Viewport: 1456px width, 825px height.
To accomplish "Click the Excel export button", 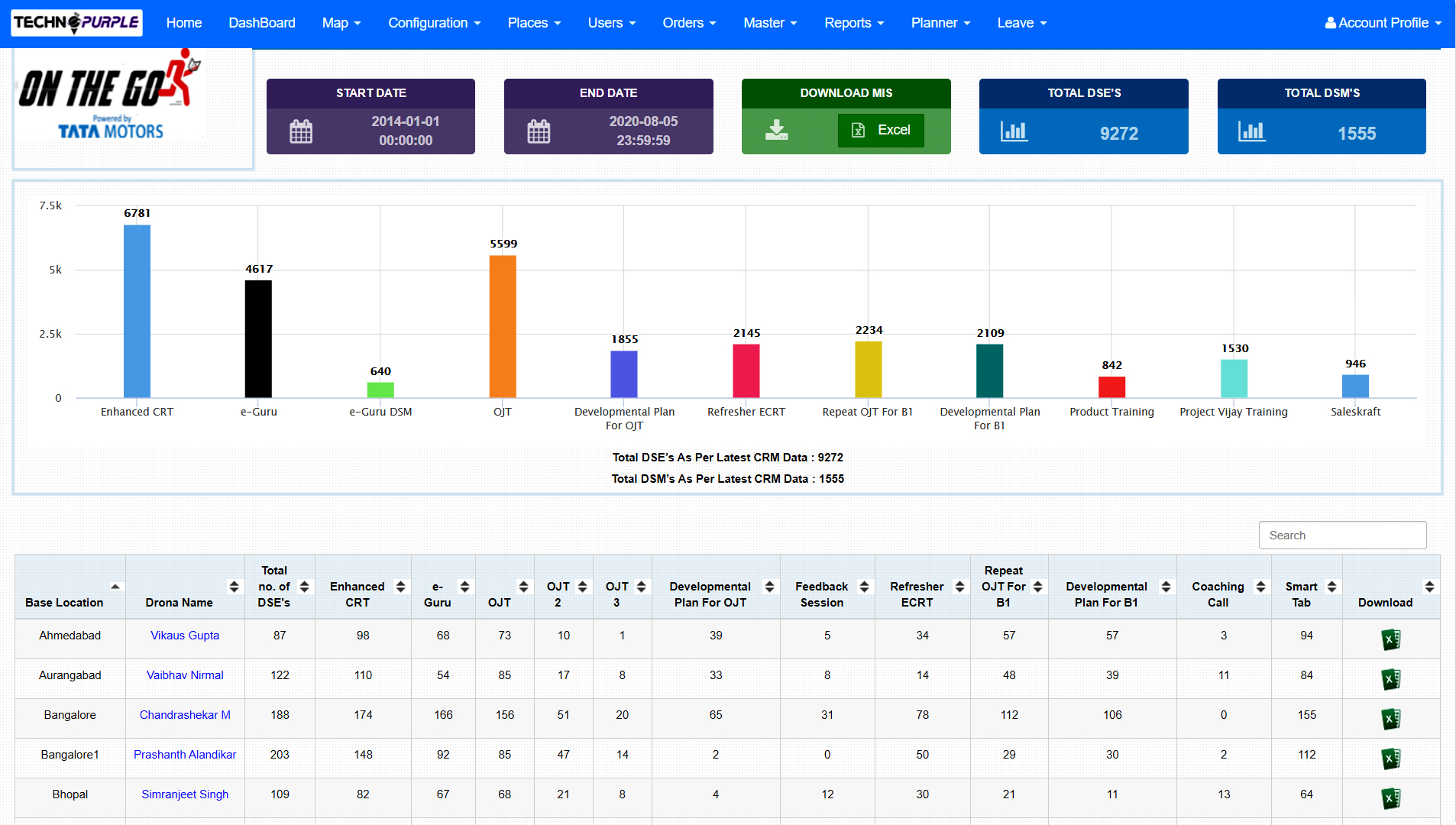I will [x=881, y=130].
